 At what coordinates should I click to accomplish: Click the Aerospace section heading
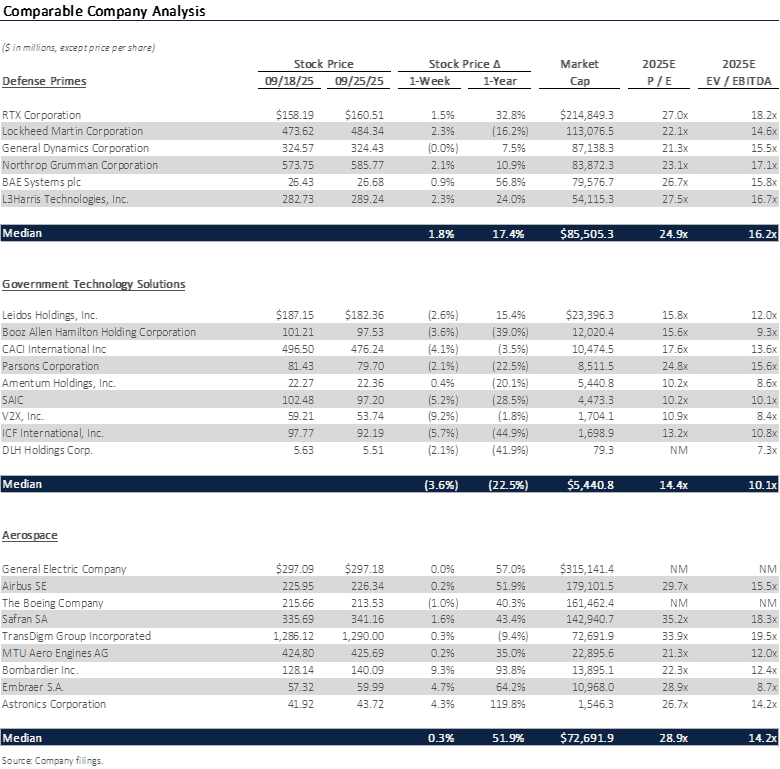coord(28,536)
